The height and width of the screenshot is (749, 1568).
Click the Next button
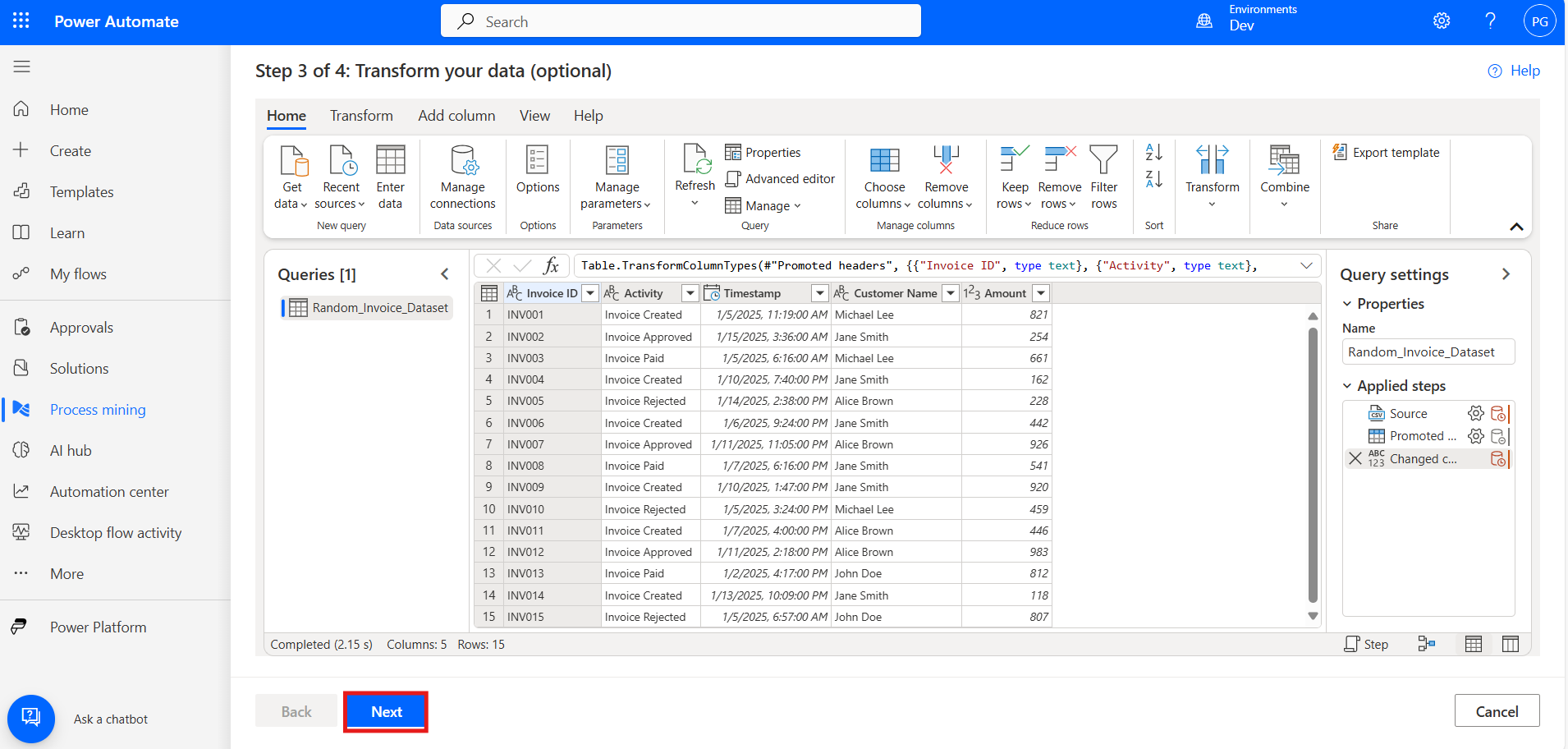click(x=386, y=712)
